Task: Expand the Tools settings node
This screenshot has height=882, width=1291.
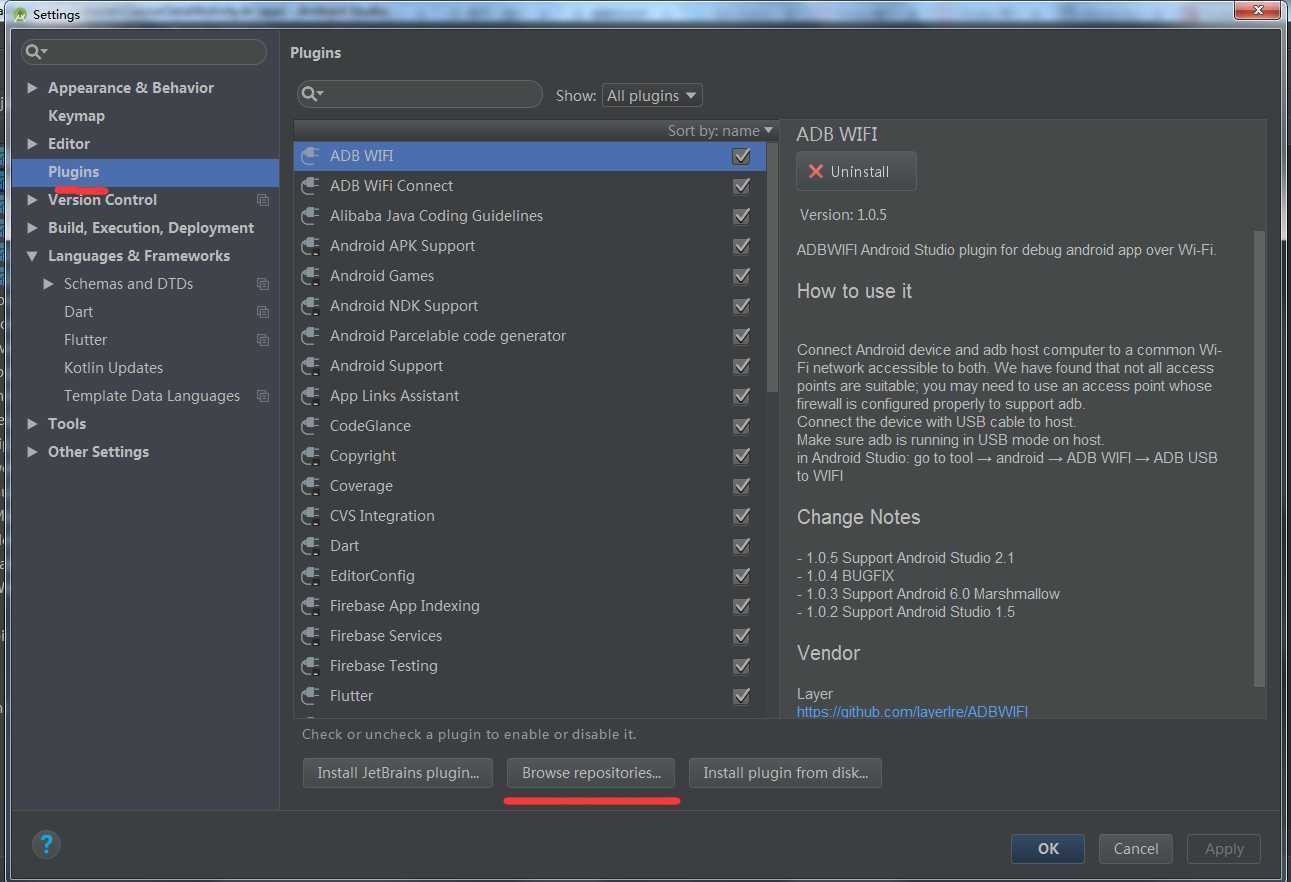Action: point(33,424)
